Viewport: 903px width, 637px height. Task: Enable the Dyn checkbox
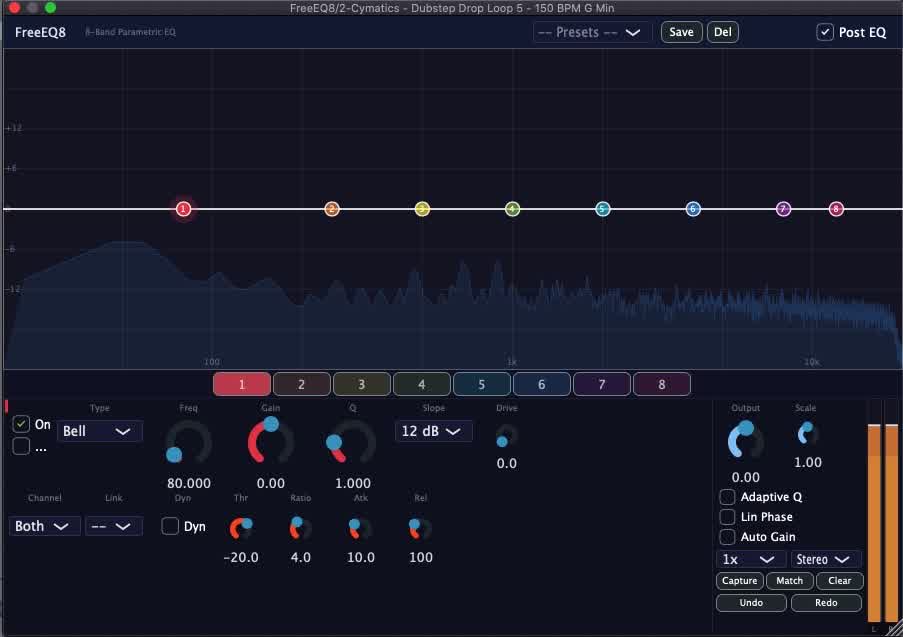coord(170,526)
